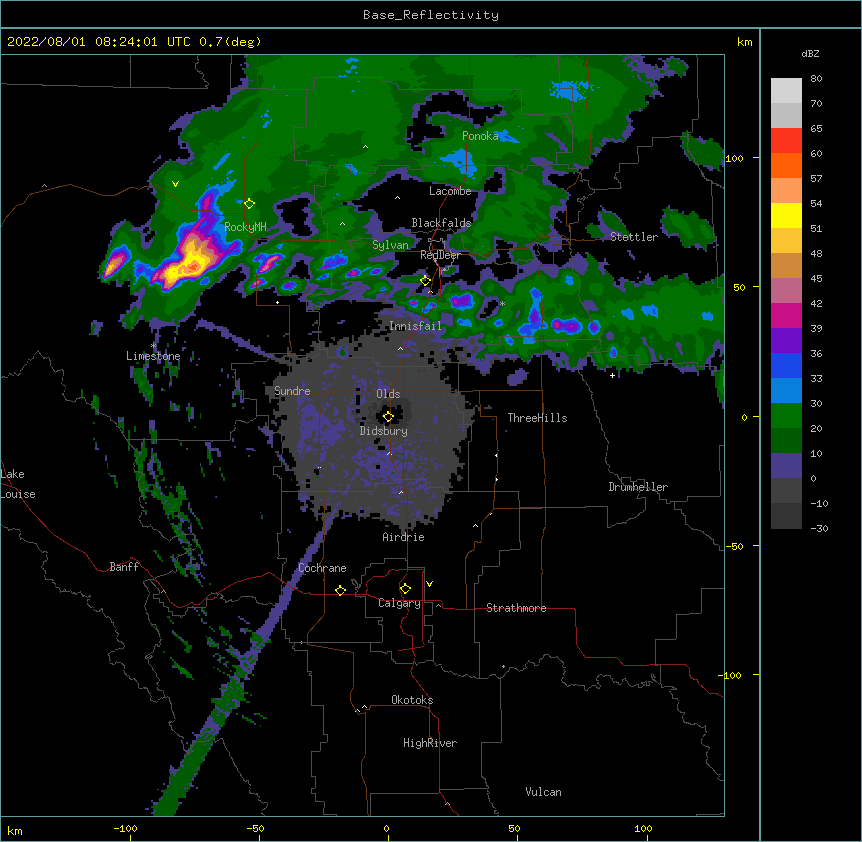Click the yellow v marker northwest of RockyMH
This screenshot has height=842, width=862.
175,184
